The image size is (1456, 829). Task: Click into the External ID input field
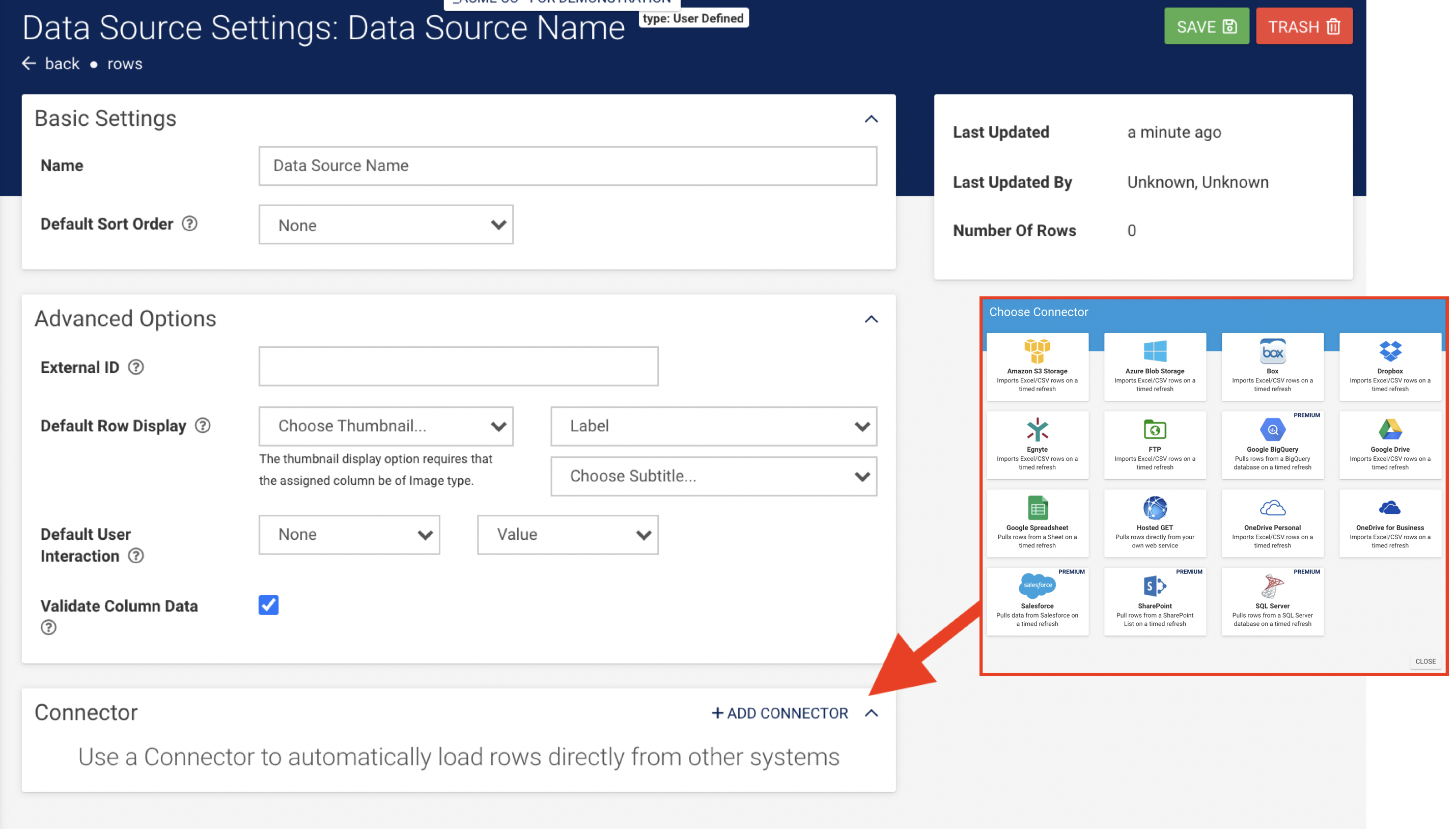(458, 367)
